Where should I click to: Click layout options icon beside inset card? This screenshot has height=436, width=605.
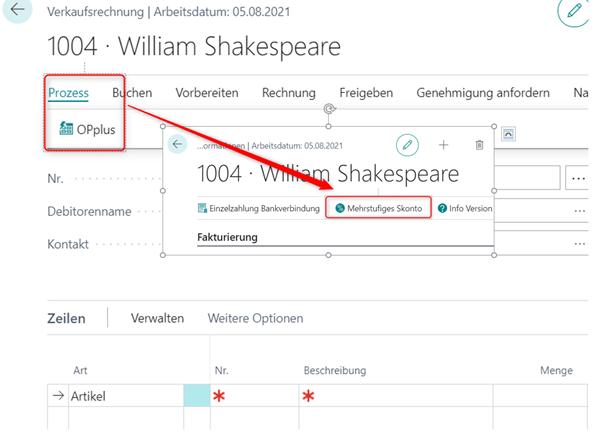click(x=508, y=134)
